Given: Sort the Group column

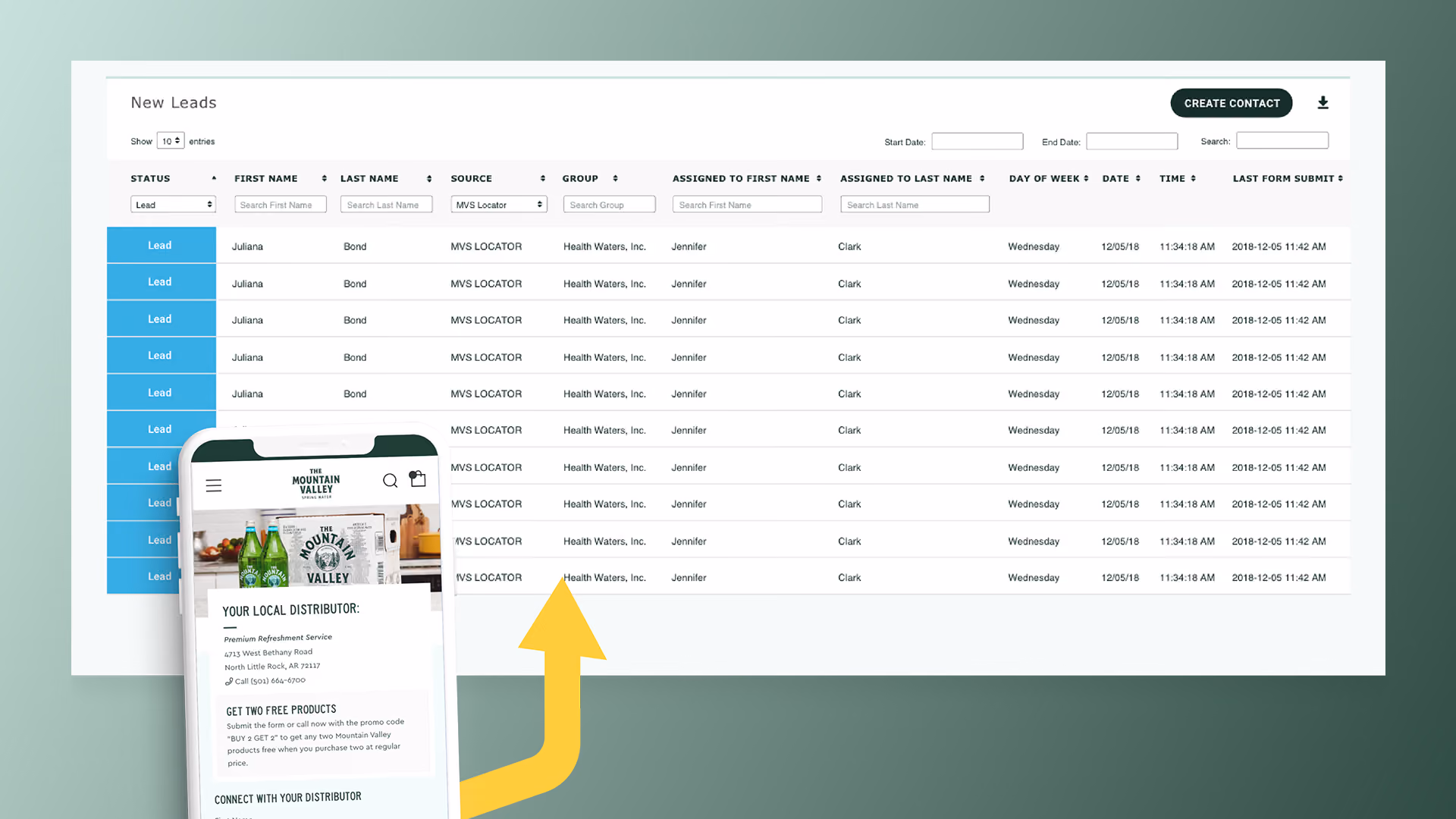Looking at the screenshot, I should coord(615,178).
